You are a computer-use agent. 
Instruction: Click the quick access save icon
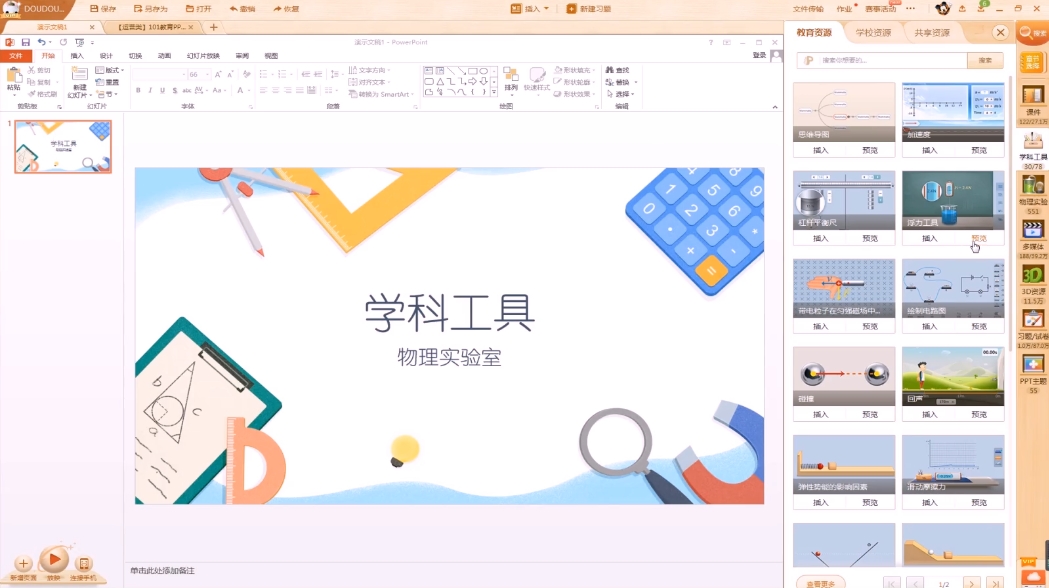[x=25, y=42]
